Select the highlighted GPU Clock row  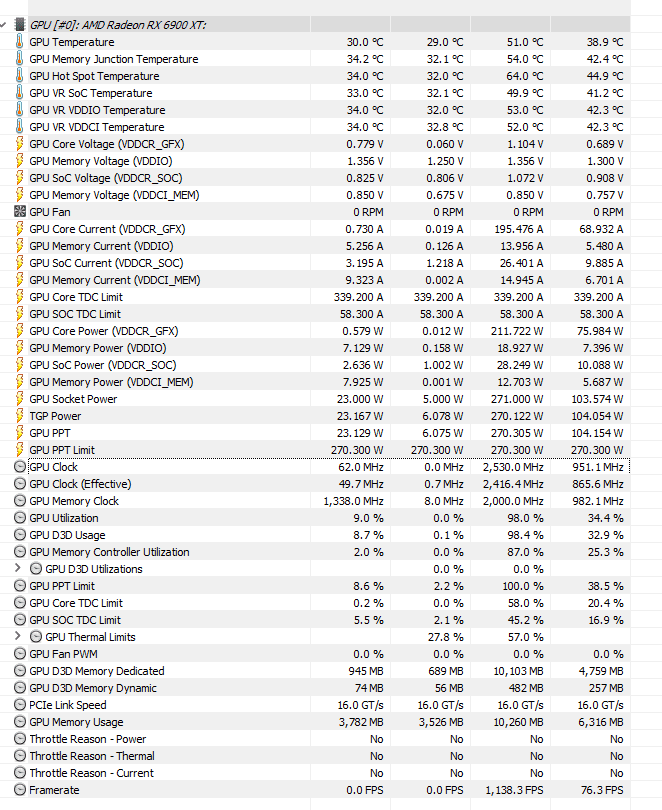[315, 467]
